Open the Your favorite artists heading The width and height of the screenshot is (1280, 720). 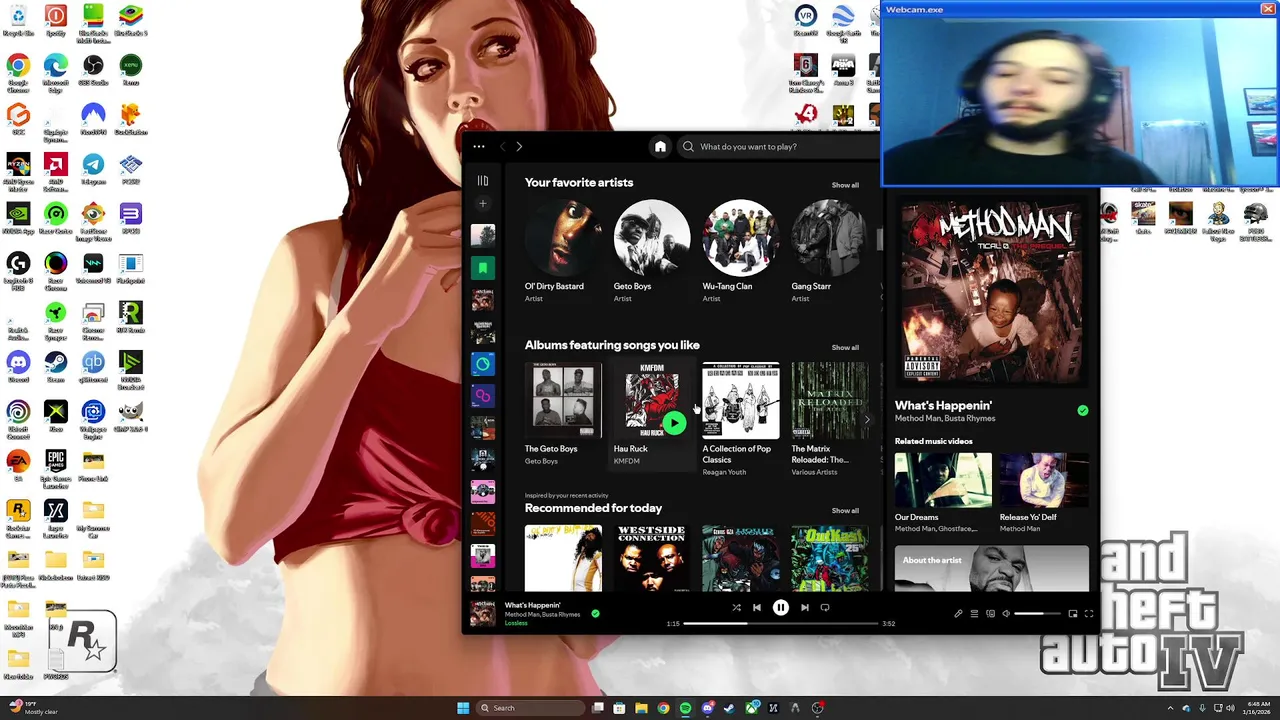click(x=579, y=182)
